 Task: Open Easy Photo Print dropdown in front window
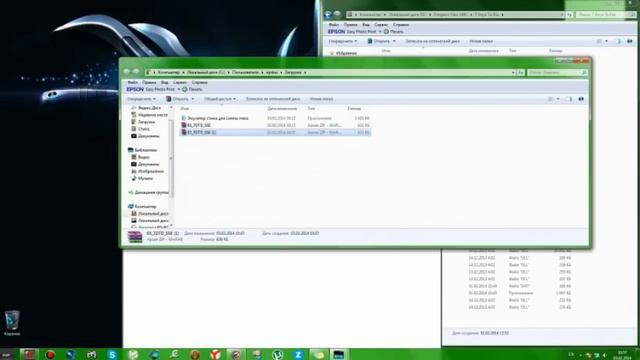179,89
